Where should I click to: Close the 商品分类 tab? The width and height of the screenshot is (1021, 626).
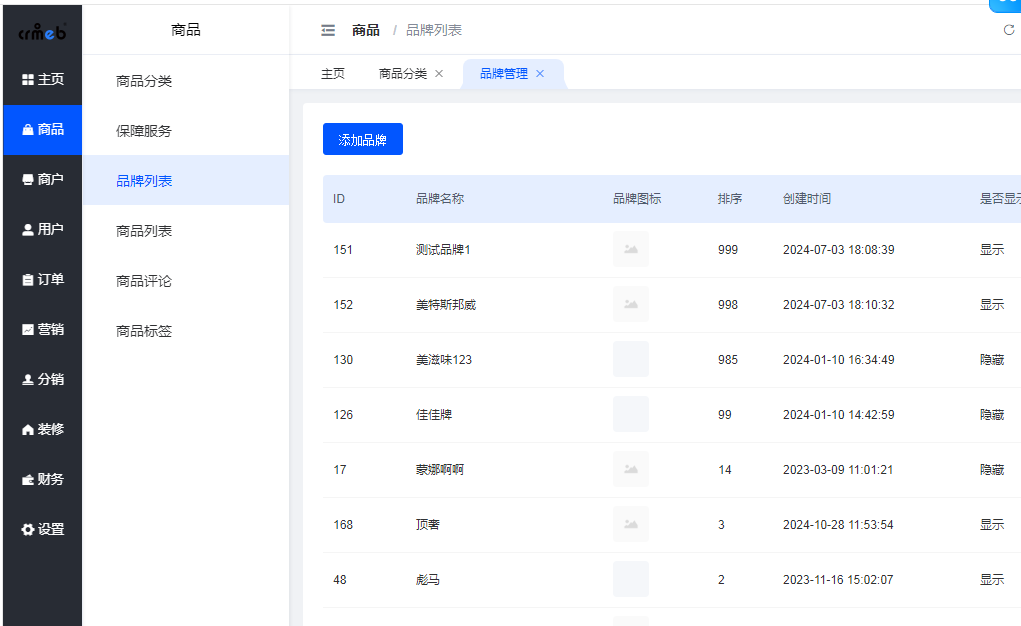439,74
